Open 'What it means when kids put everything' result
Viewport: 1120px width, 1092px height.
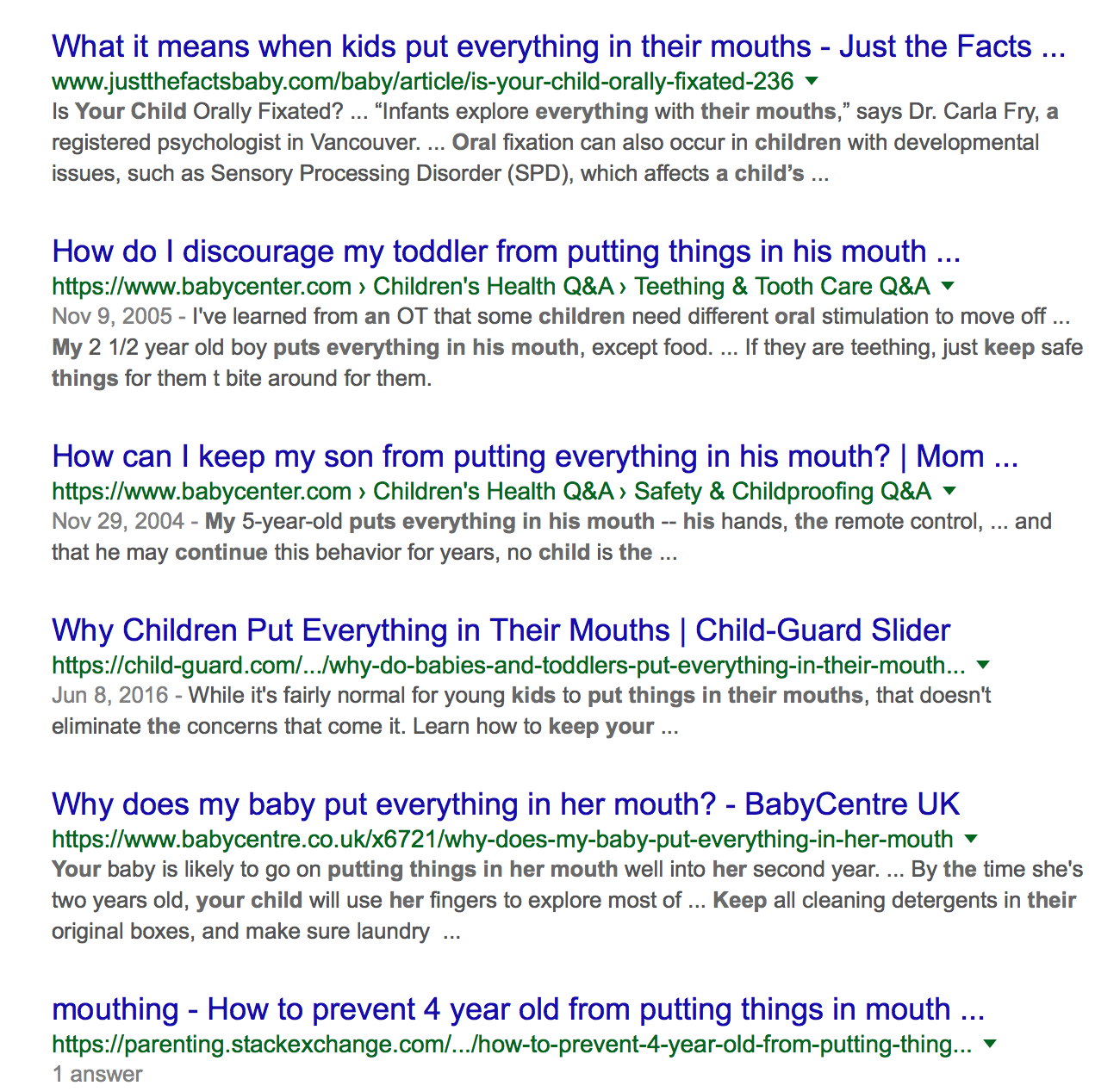[558, 47]
